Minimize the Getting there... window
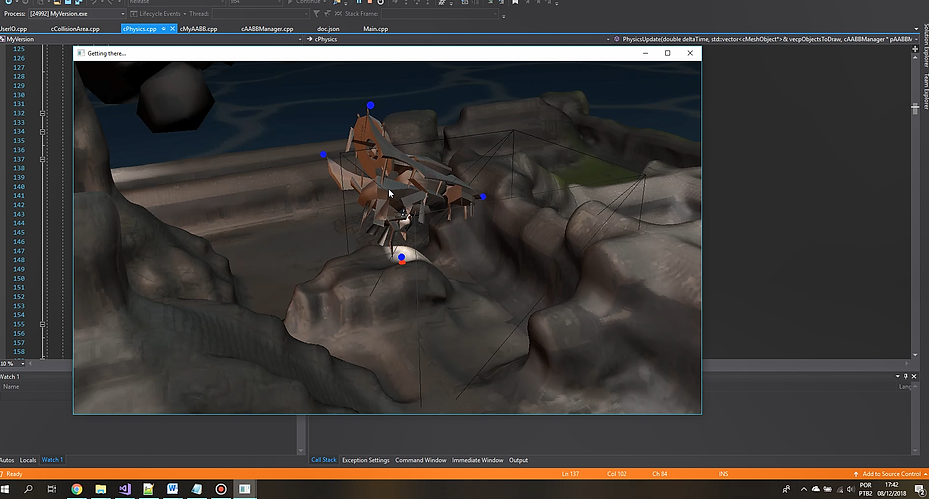The image size is (929, 499). click(x=645, y=53)
